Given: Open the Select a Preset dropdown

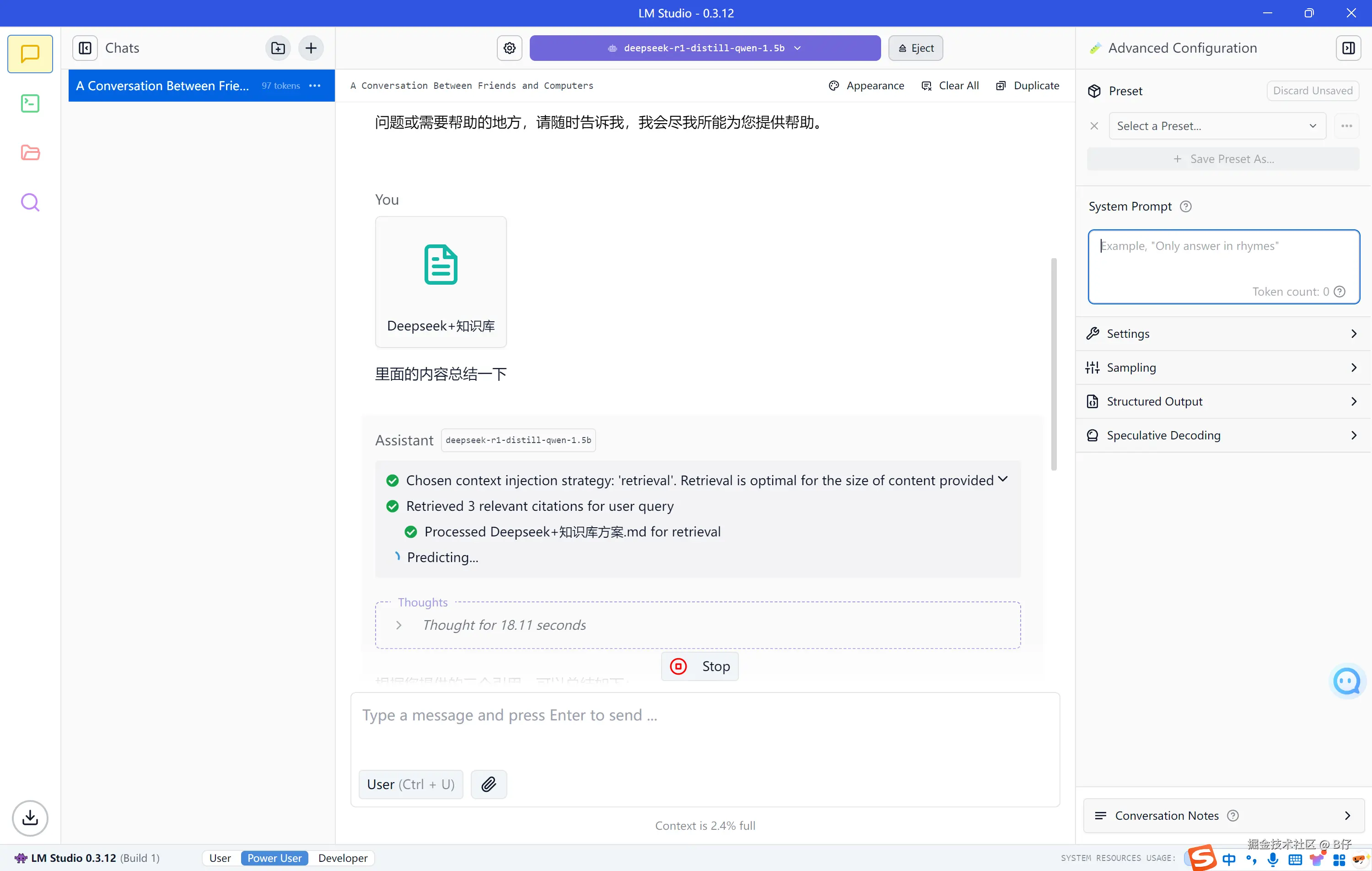Looking at the screenshot, I should [x=1217, y=126].
